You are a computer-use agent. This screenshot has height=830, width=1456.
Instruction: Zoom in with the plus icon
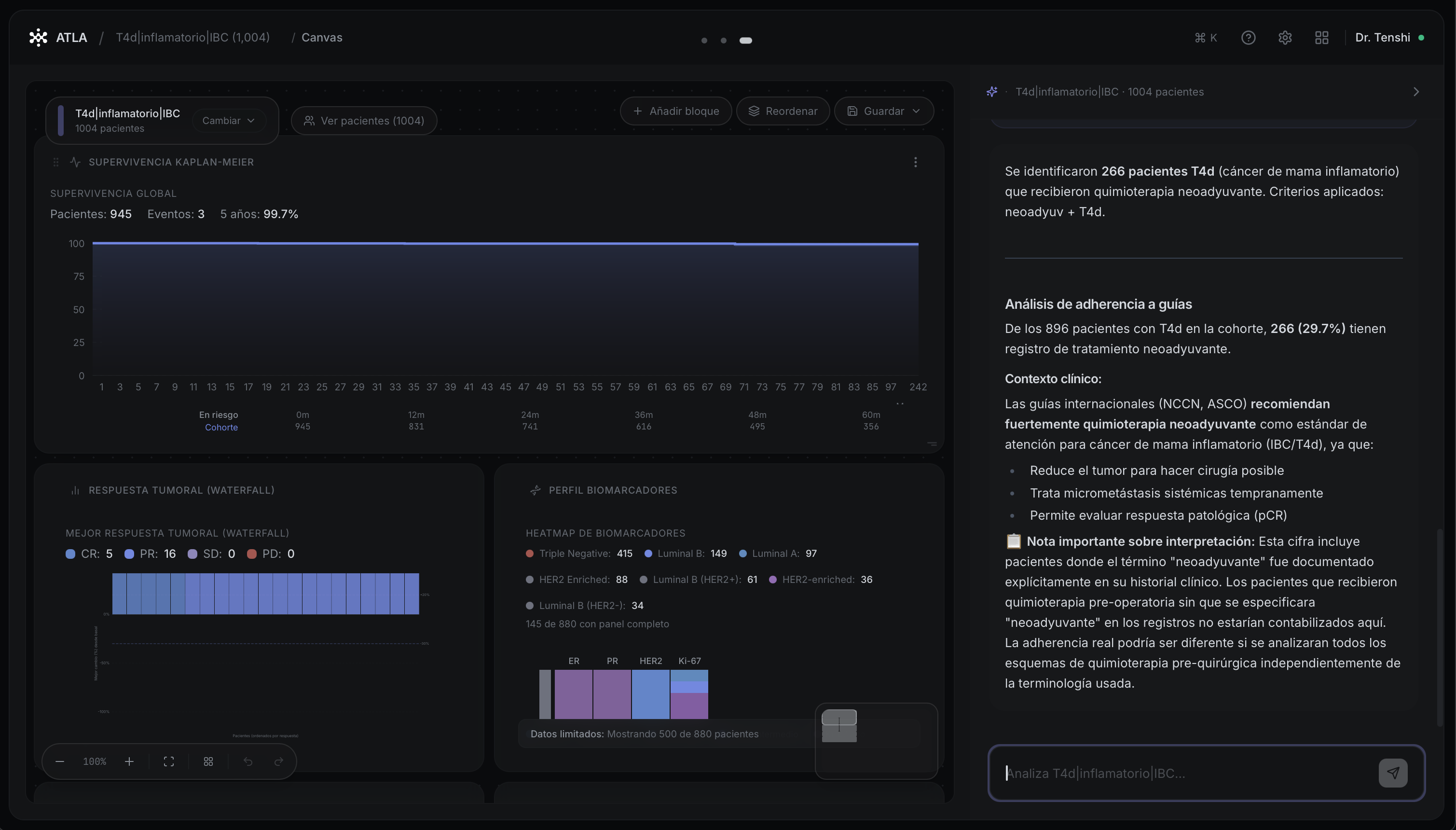(x=129, y=761)
